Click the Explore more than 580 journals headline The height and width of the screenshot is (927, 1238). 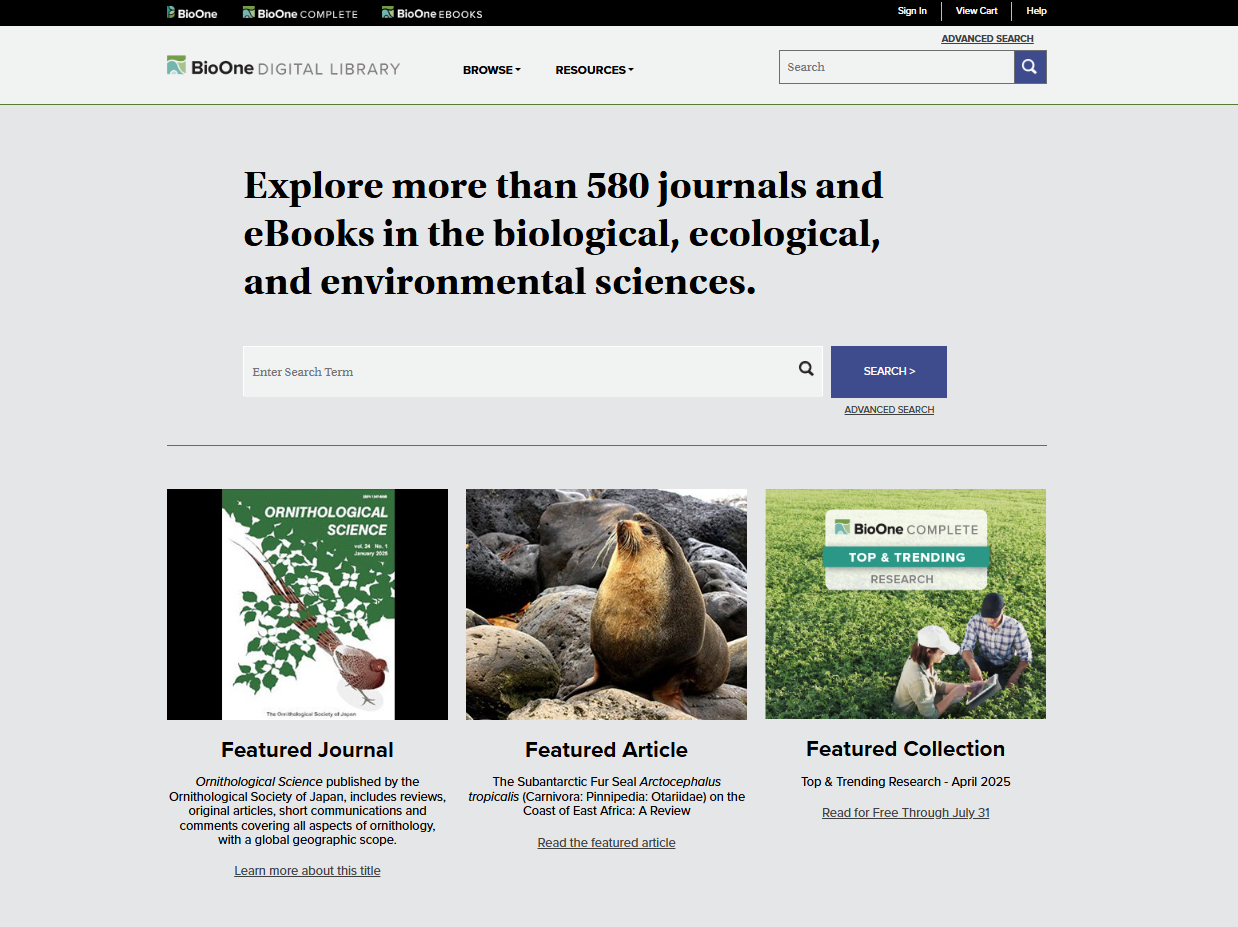coord(563,234)
